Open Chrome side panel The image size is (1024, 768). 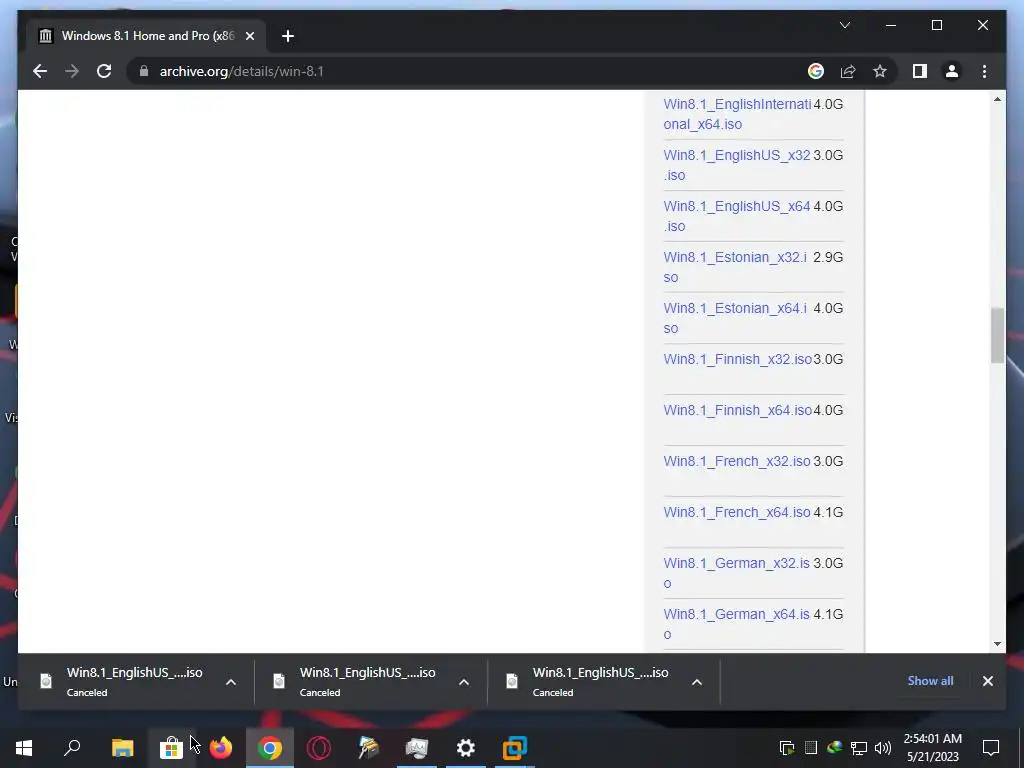point(920,71)
